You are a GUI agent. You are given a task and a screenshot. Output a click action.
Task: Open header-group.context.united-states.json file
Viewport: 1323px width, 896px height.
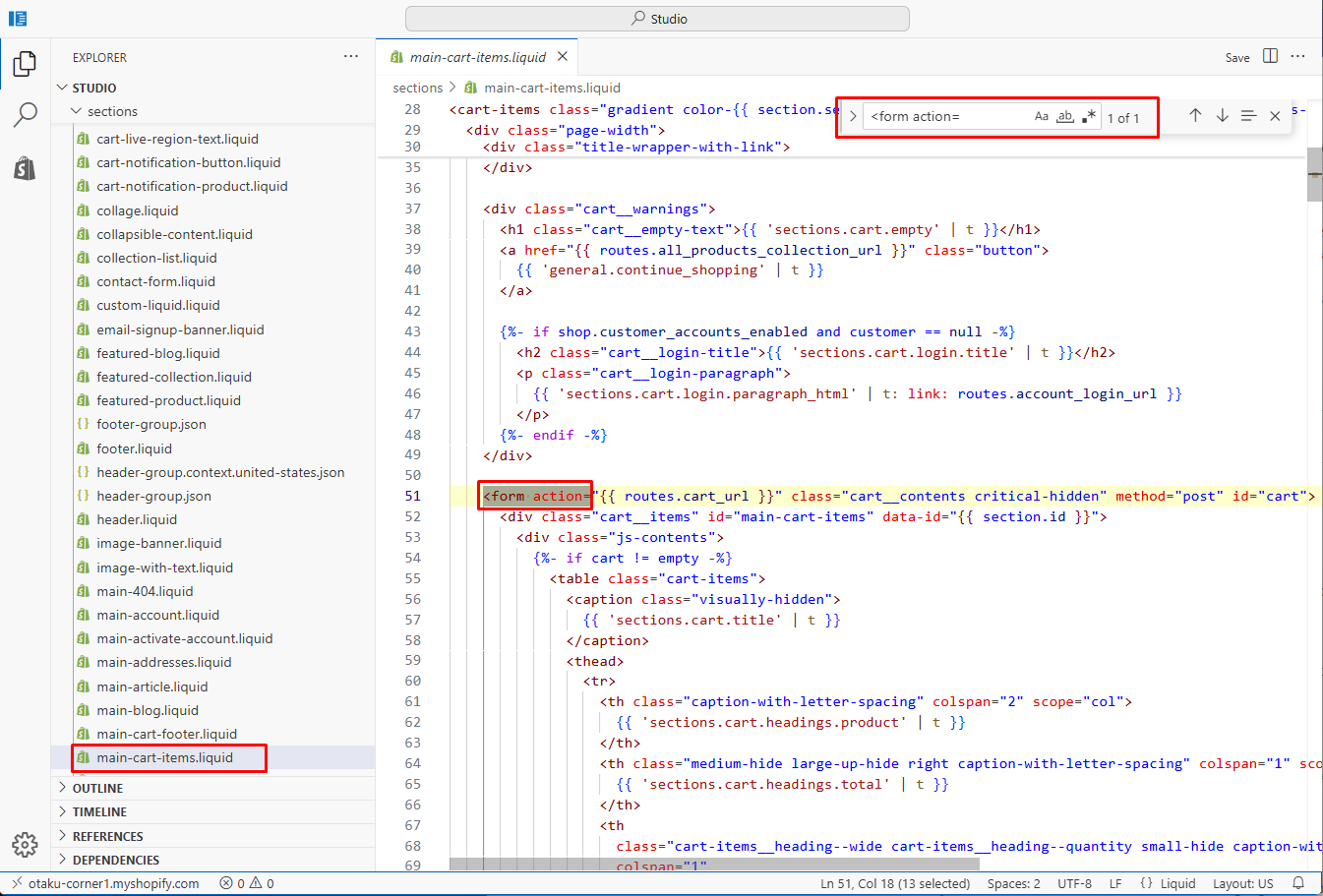pos(220,472)
